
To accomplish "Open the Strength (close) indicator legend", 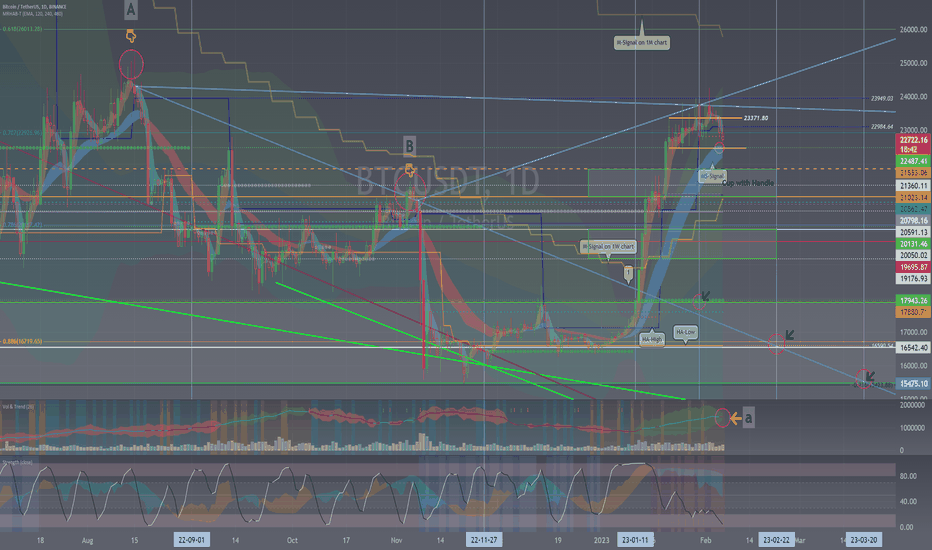I will point(17,461).
